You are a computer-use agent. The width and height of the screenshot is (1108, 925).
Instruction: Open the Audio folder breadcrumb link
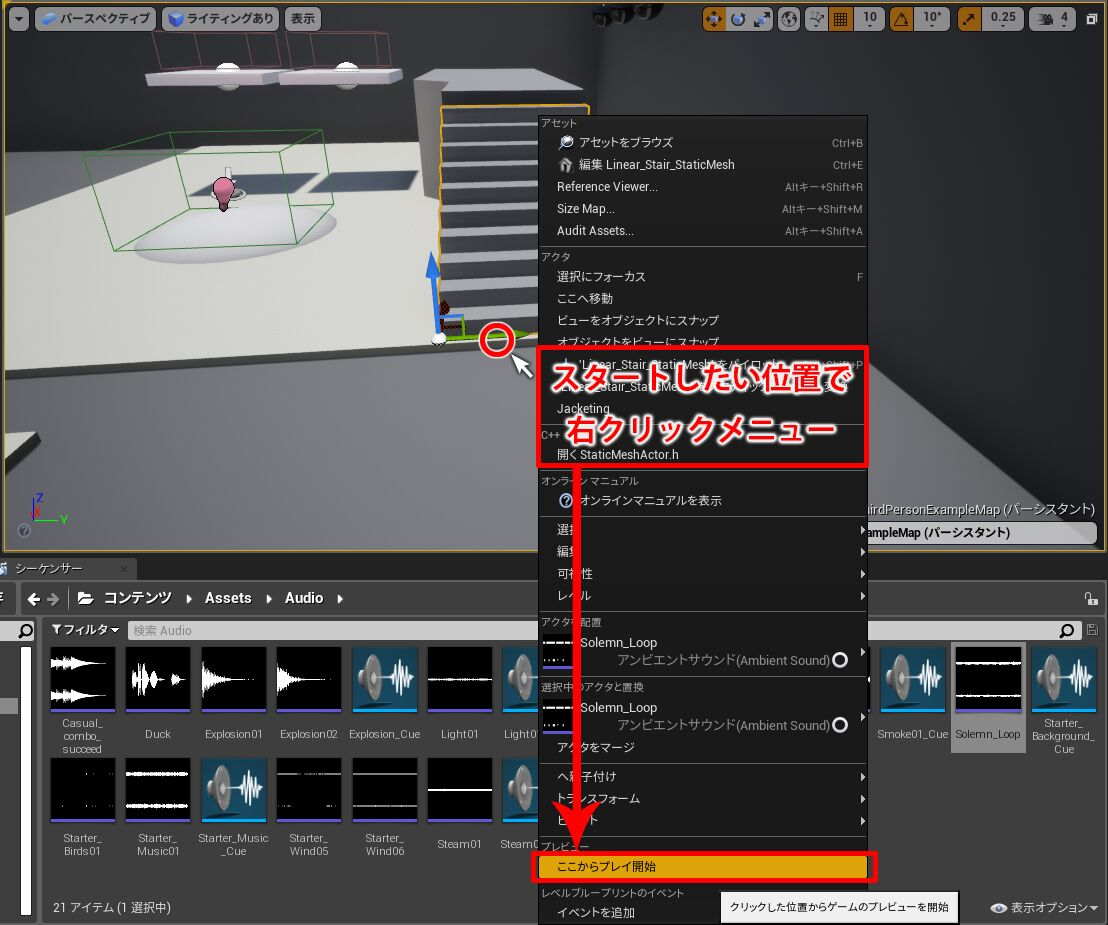tap(303, 598)
